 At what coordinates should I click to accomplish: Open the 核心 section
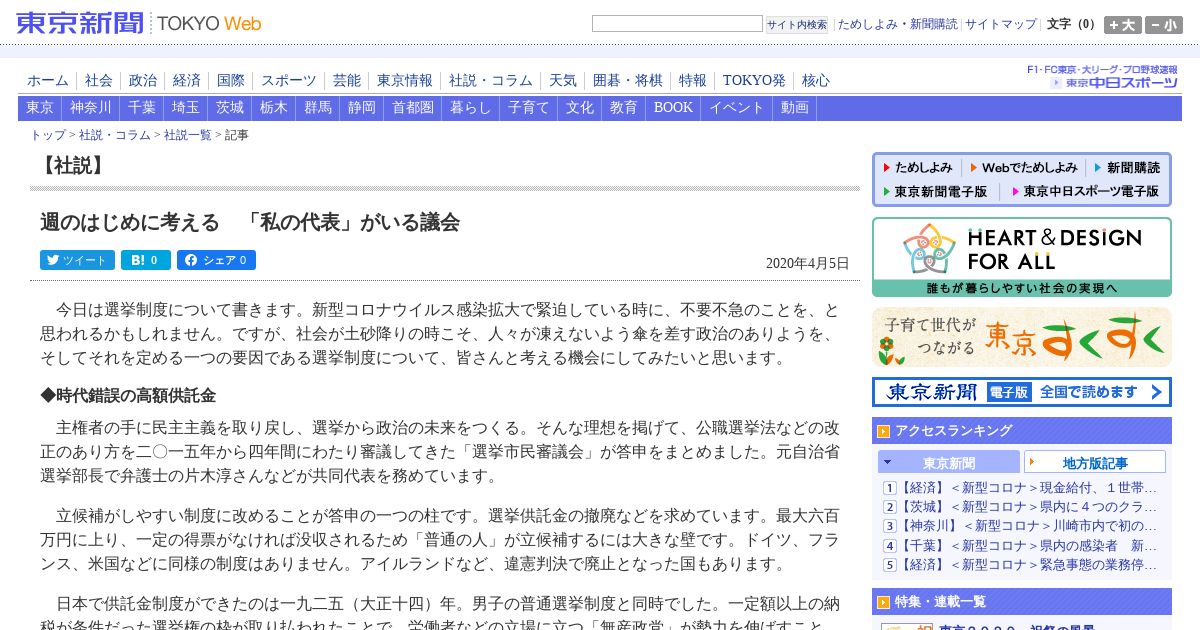click(816, 80)
